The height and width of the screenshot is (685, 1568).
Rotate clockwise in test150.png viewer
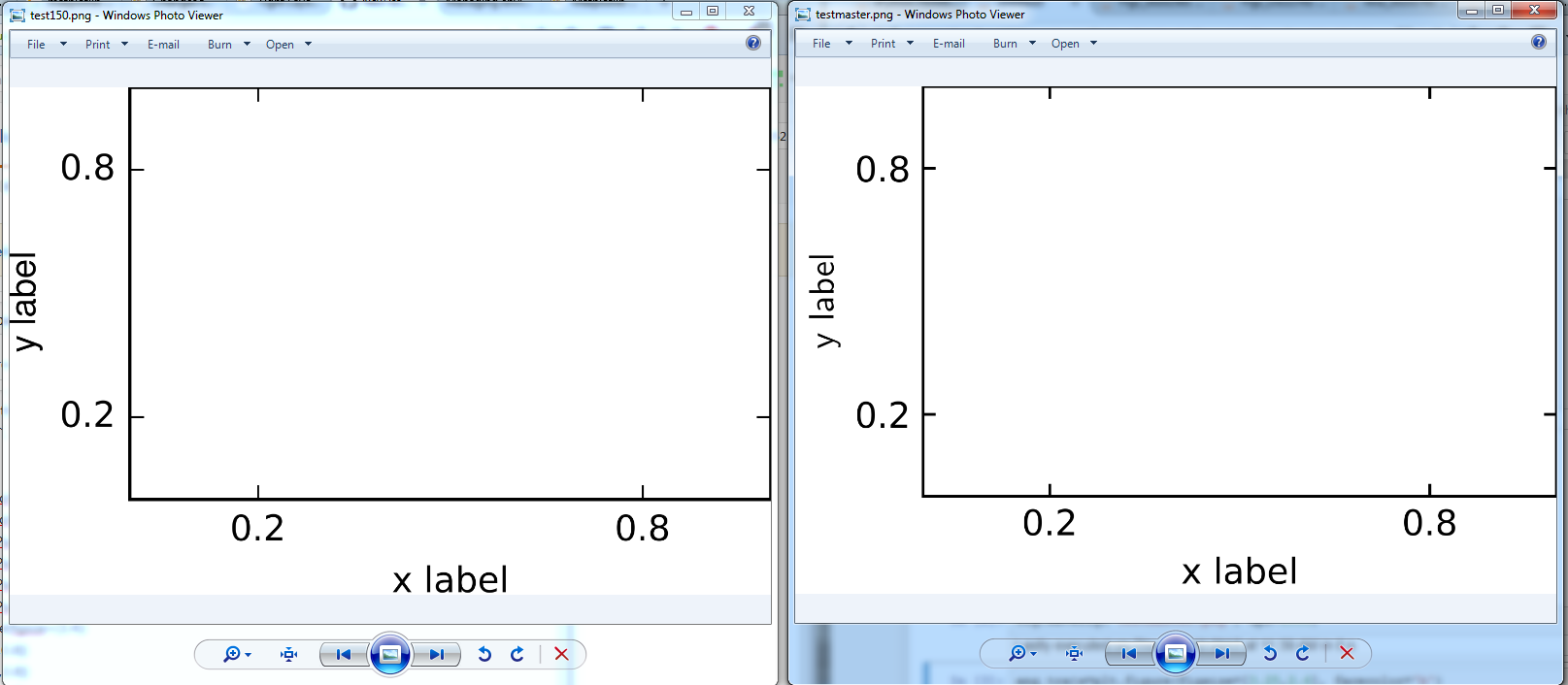517,654
